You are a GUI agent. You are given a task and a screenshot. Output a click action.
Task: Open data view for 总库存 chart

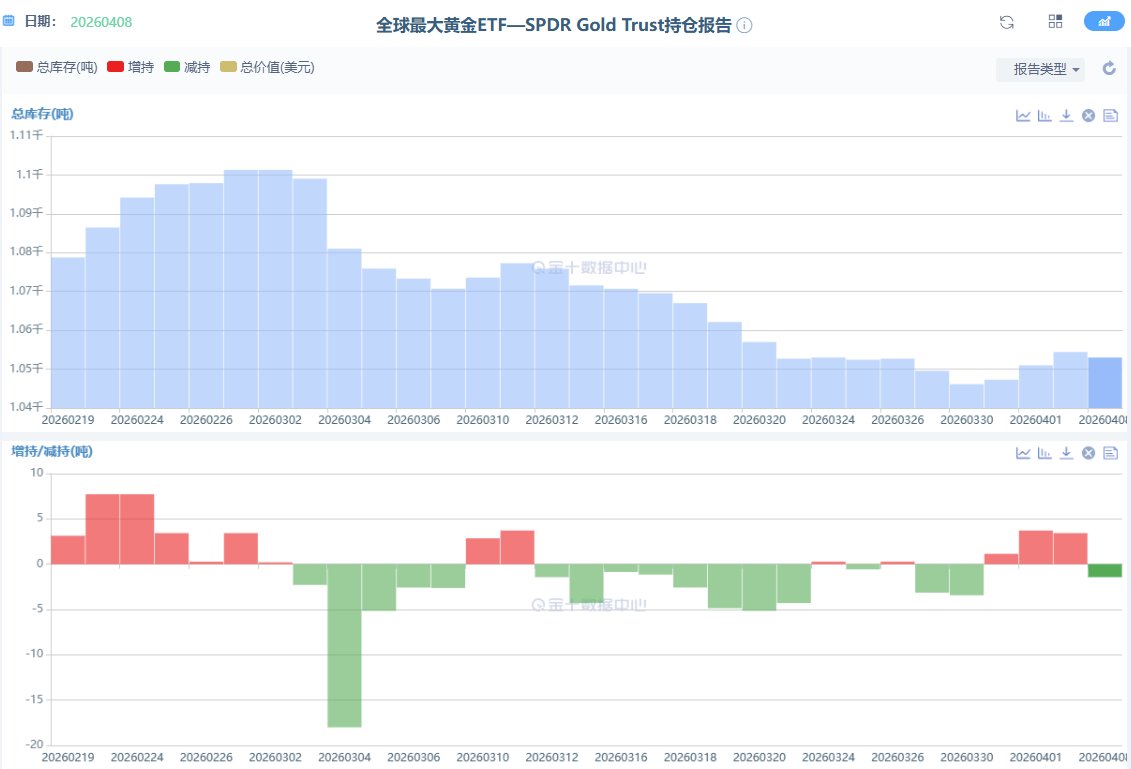click(1110, 116)
